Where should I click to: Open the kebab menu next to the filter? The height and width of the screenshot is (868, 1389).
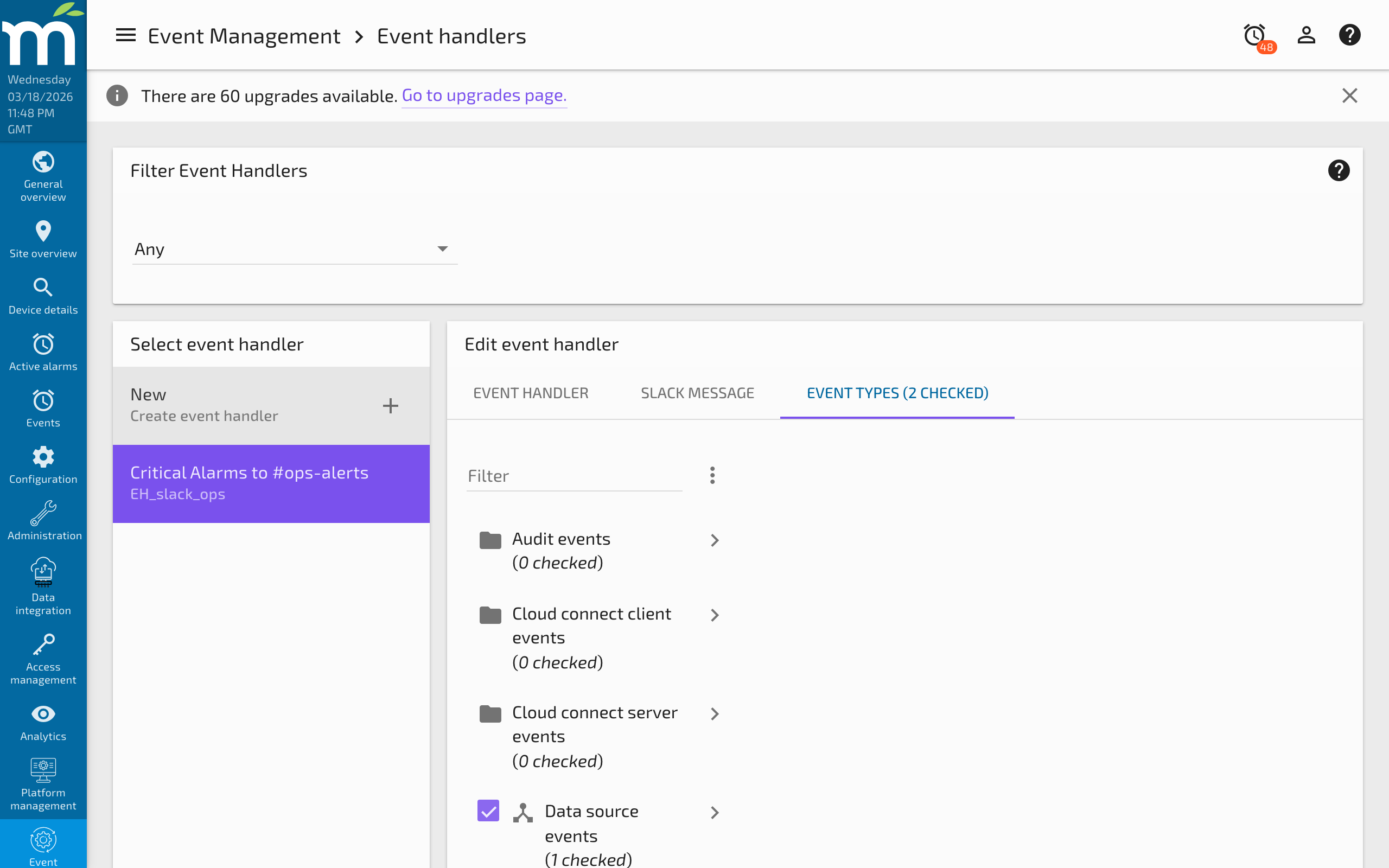coord(712,475)
